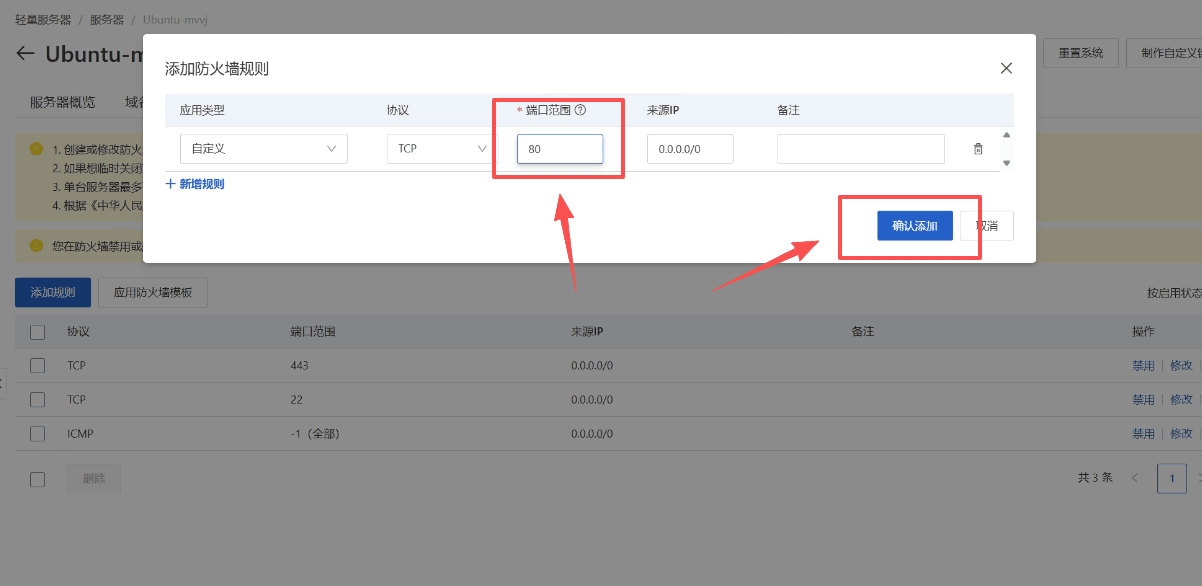Focus the 端口范围 field containing 80

click(560, 149)
